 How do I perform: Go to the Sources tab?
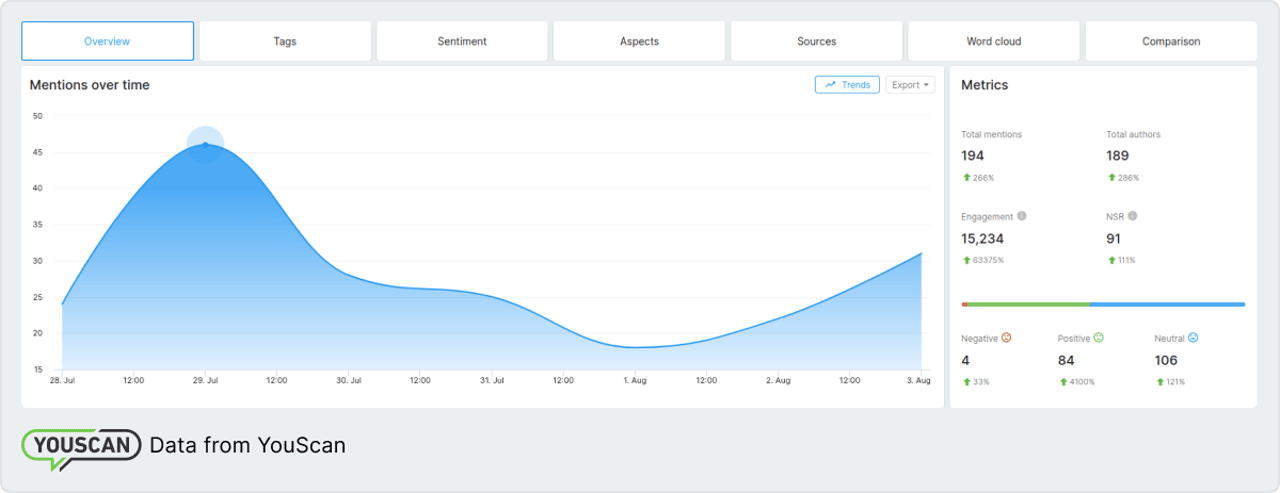click(x=816, y=41)
